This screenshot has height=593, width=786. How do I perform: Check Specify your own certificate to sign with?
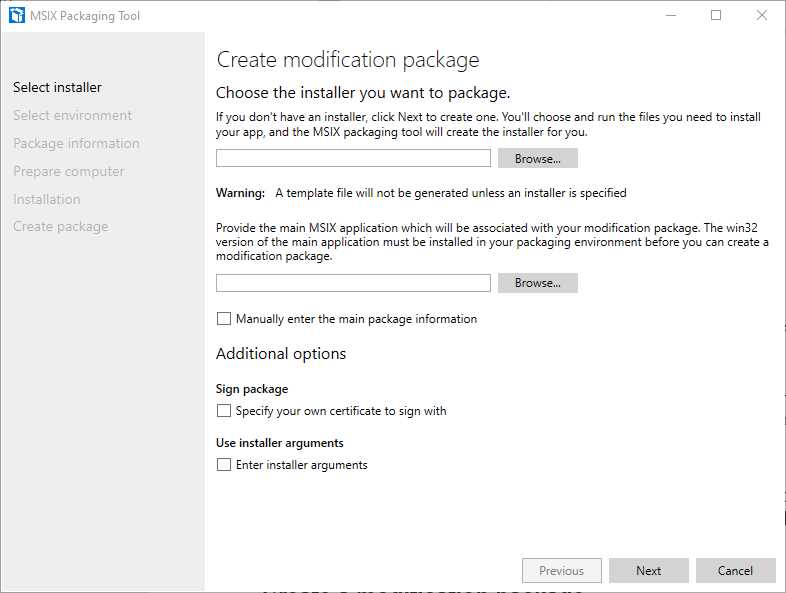click(224, 411)
